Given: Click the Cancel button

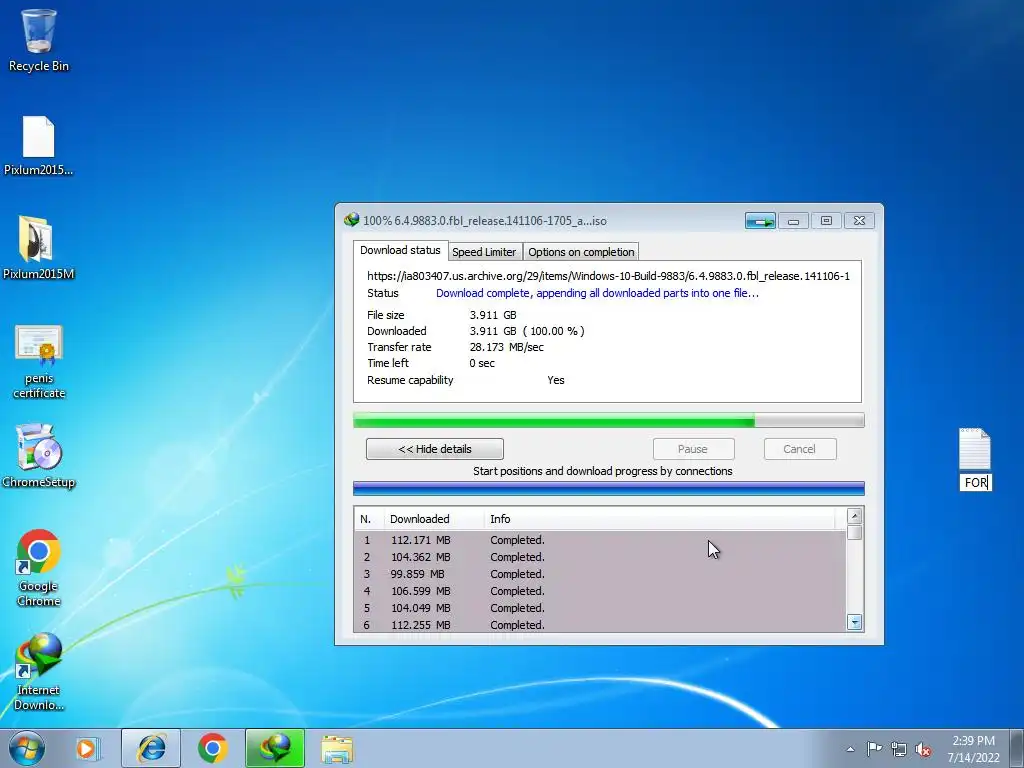Looking at the screenshot, I should [x=799, y=449].
